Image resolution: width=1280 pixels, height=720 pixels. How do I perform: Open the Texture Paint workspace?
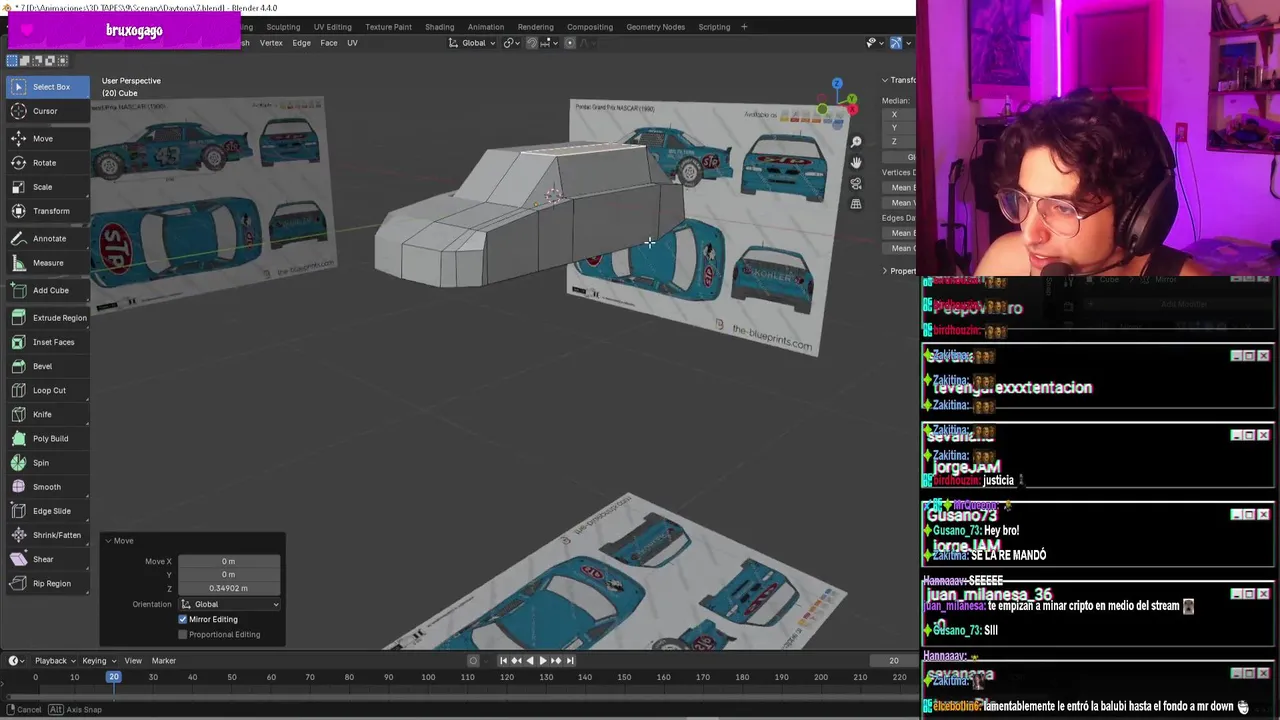388,27
